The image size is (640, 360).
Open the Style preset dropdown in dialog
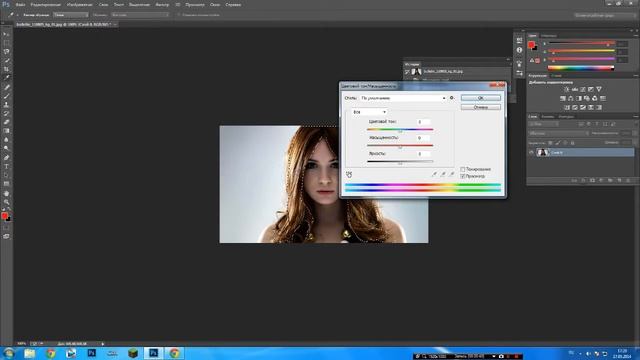(x=403, y=98)
